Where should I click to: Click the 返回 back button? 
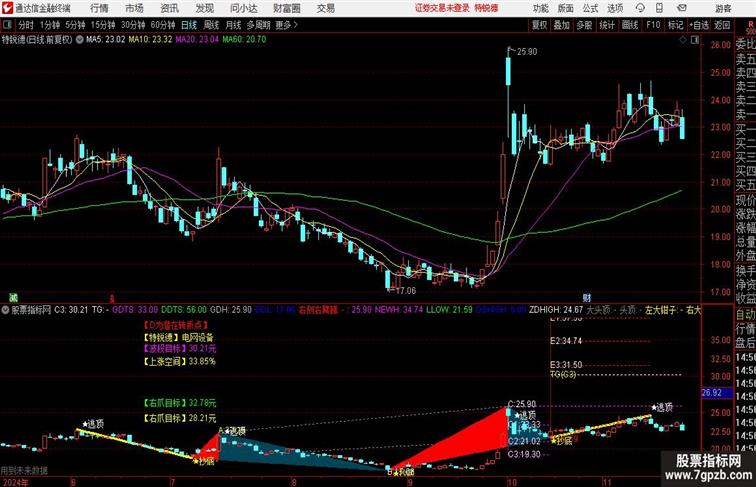[x=722, y=25]
